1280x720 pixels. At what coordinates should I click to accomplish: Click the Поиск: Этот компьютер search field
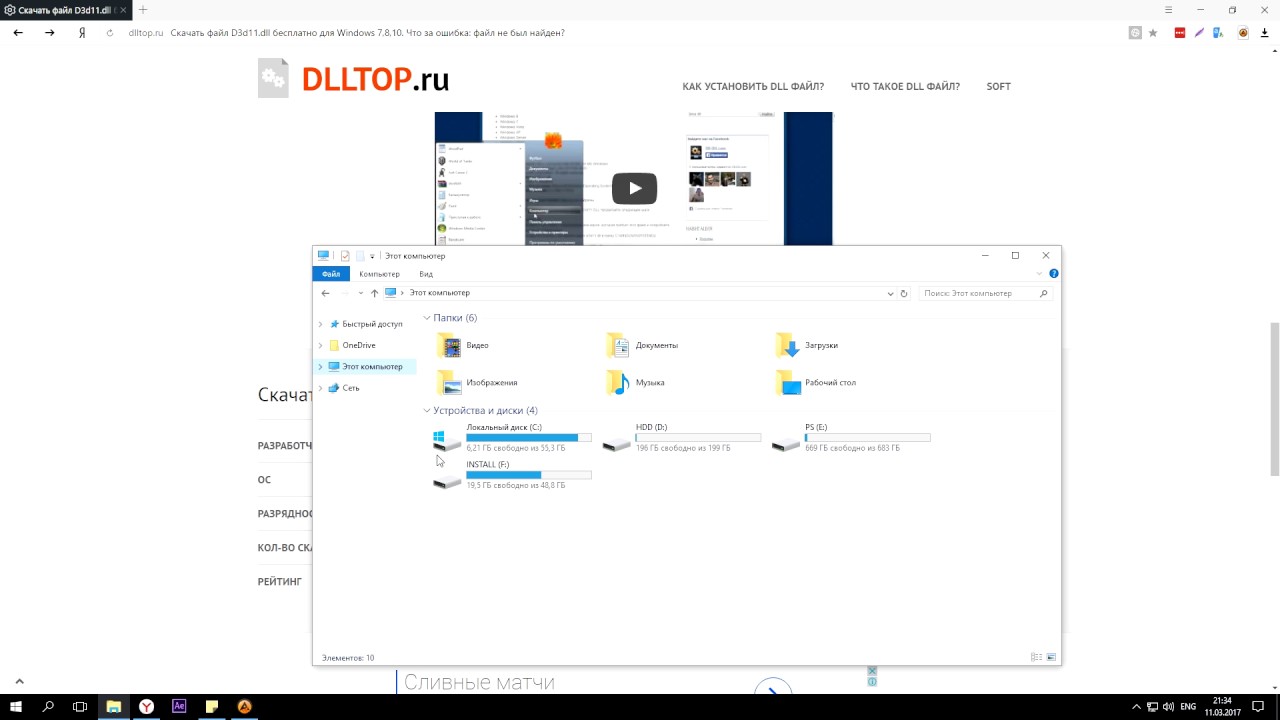coord(986,293)
